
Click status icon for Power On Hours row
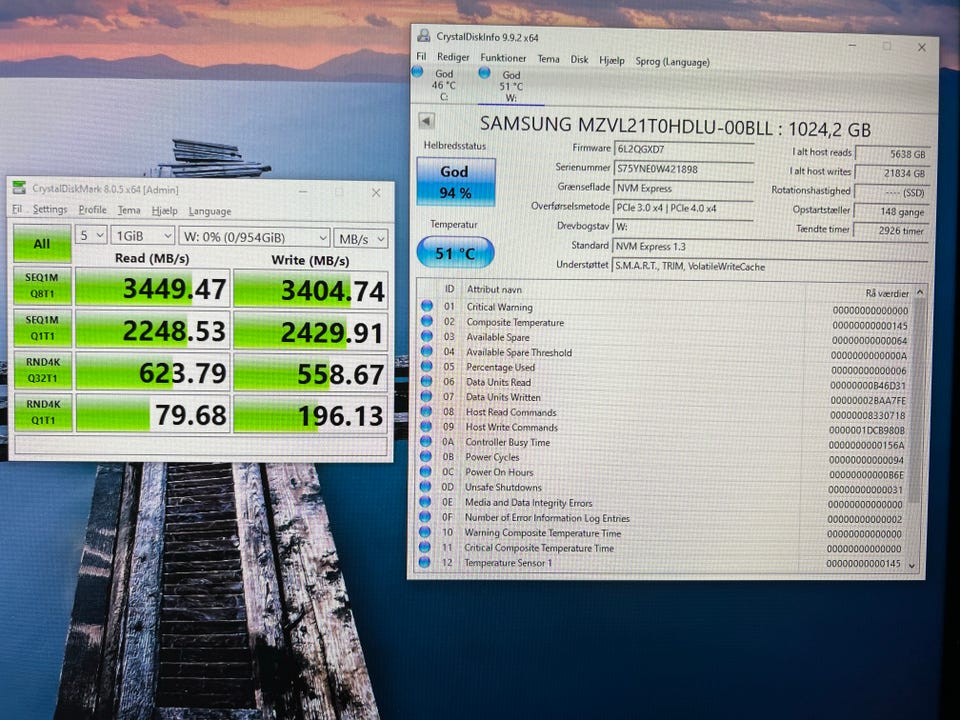point(426,471)
